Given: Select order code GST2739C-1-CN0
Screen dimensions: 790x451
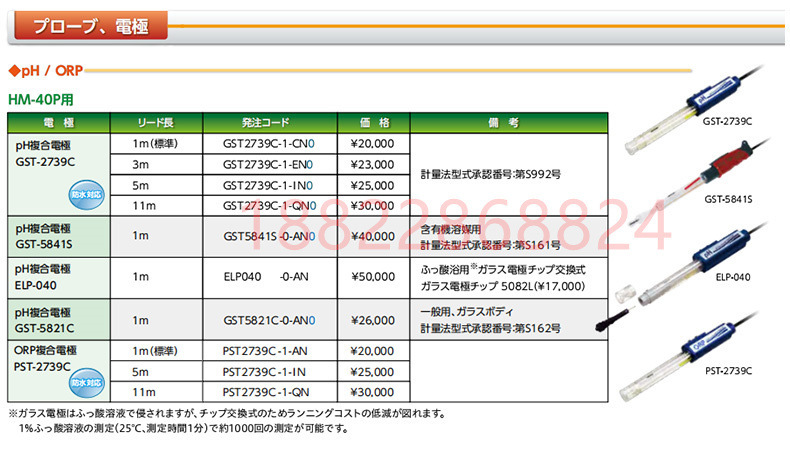Looking at the screenshot, I should point(268,143).
